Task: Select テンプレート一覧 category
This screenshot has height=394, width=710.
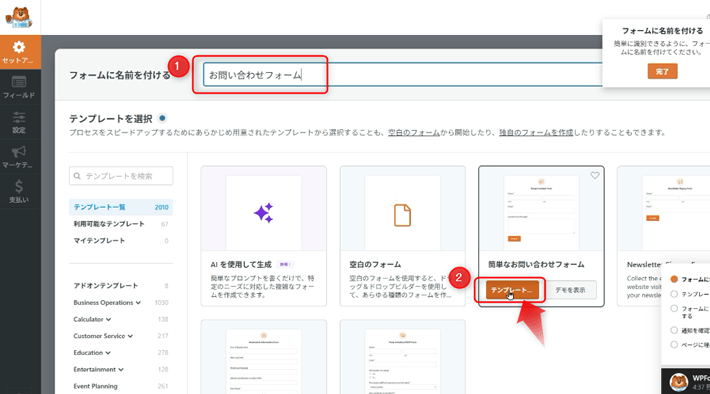Action: pyautogui.click(x=121, y=207)
